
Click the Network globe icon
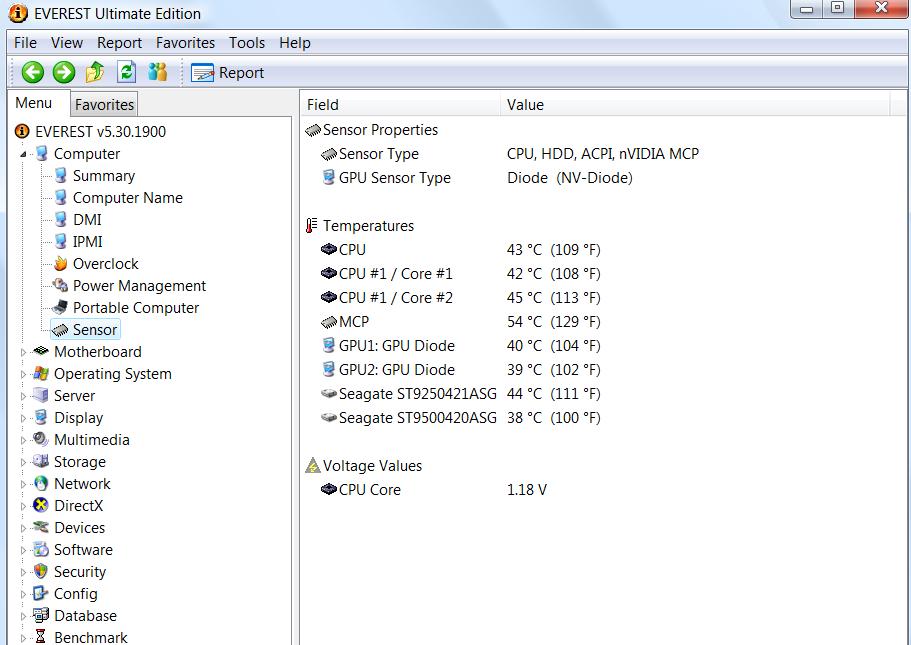41,483
